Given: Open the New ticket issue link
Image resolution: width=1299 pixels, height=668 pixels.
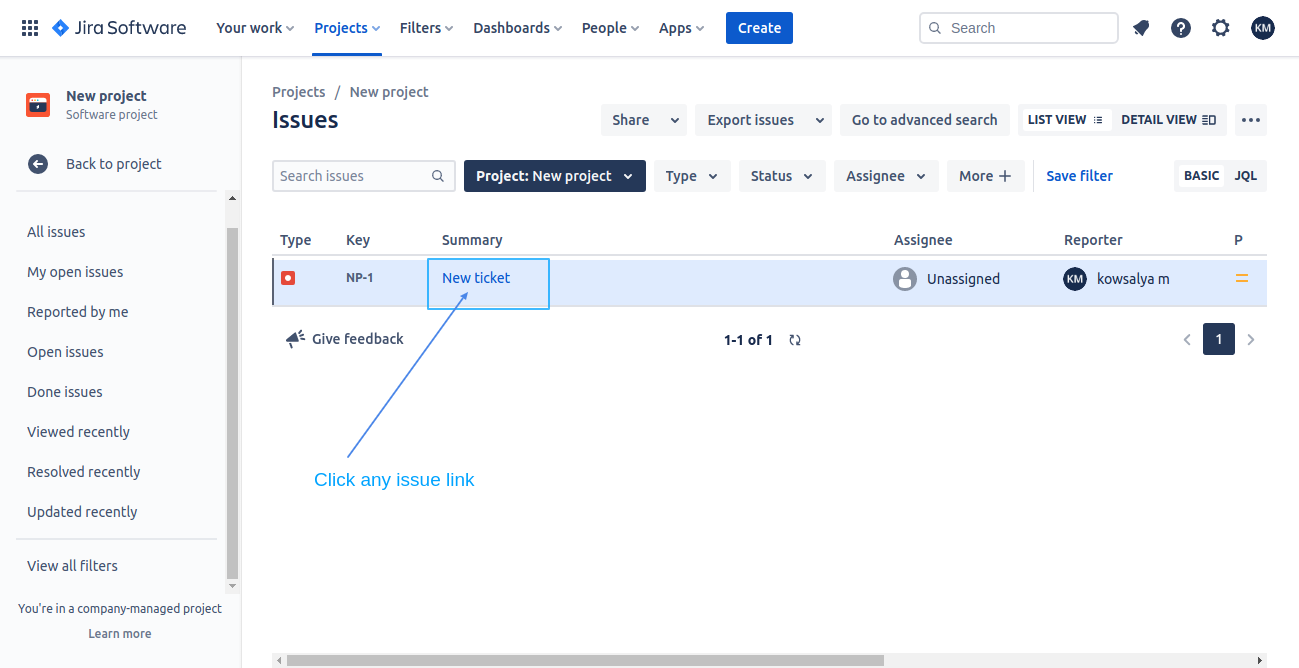Looking at the screenshot, I should coord(476,278).
